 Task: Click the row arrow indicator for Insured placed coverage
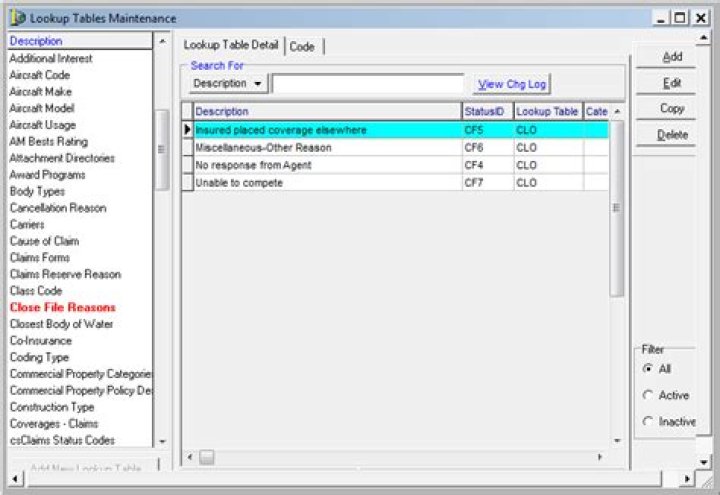(x=187, y=130)
